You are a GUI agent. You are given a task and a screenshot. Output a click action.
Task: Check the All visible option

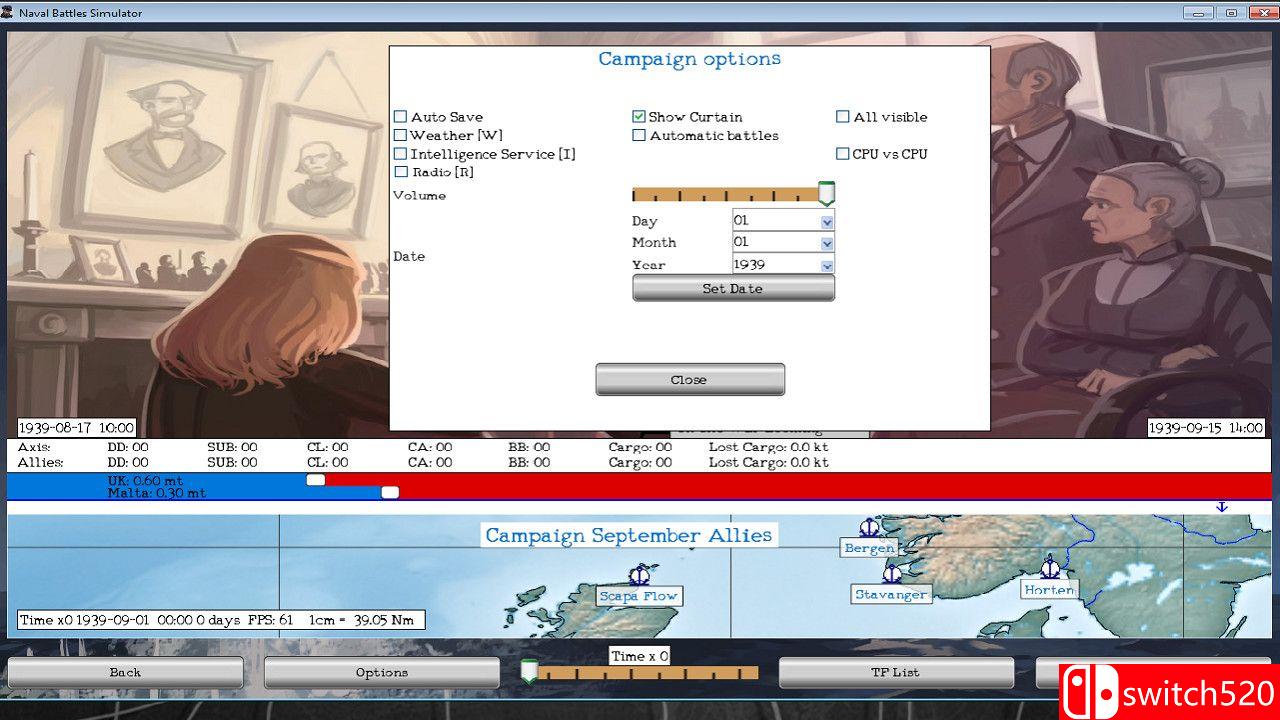[x=843, y=117]
